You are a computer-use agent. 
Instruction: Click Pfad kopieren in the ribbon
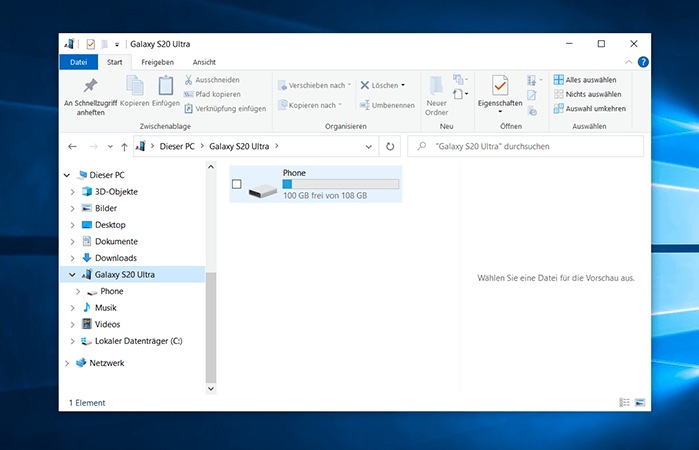pyautogui.click(x=213, y=94)
